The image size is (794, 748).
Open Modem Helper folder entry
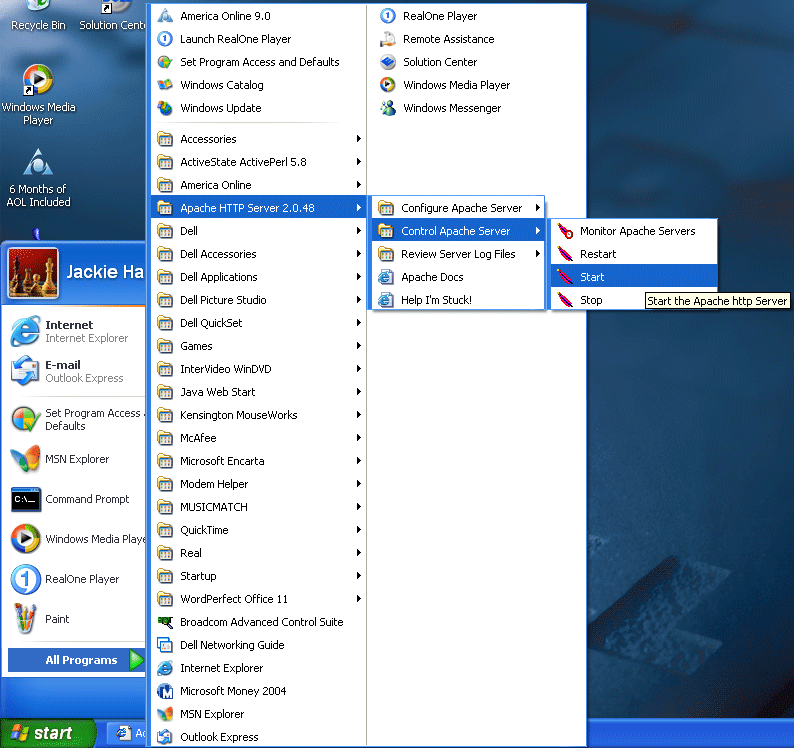click(259, 484)
